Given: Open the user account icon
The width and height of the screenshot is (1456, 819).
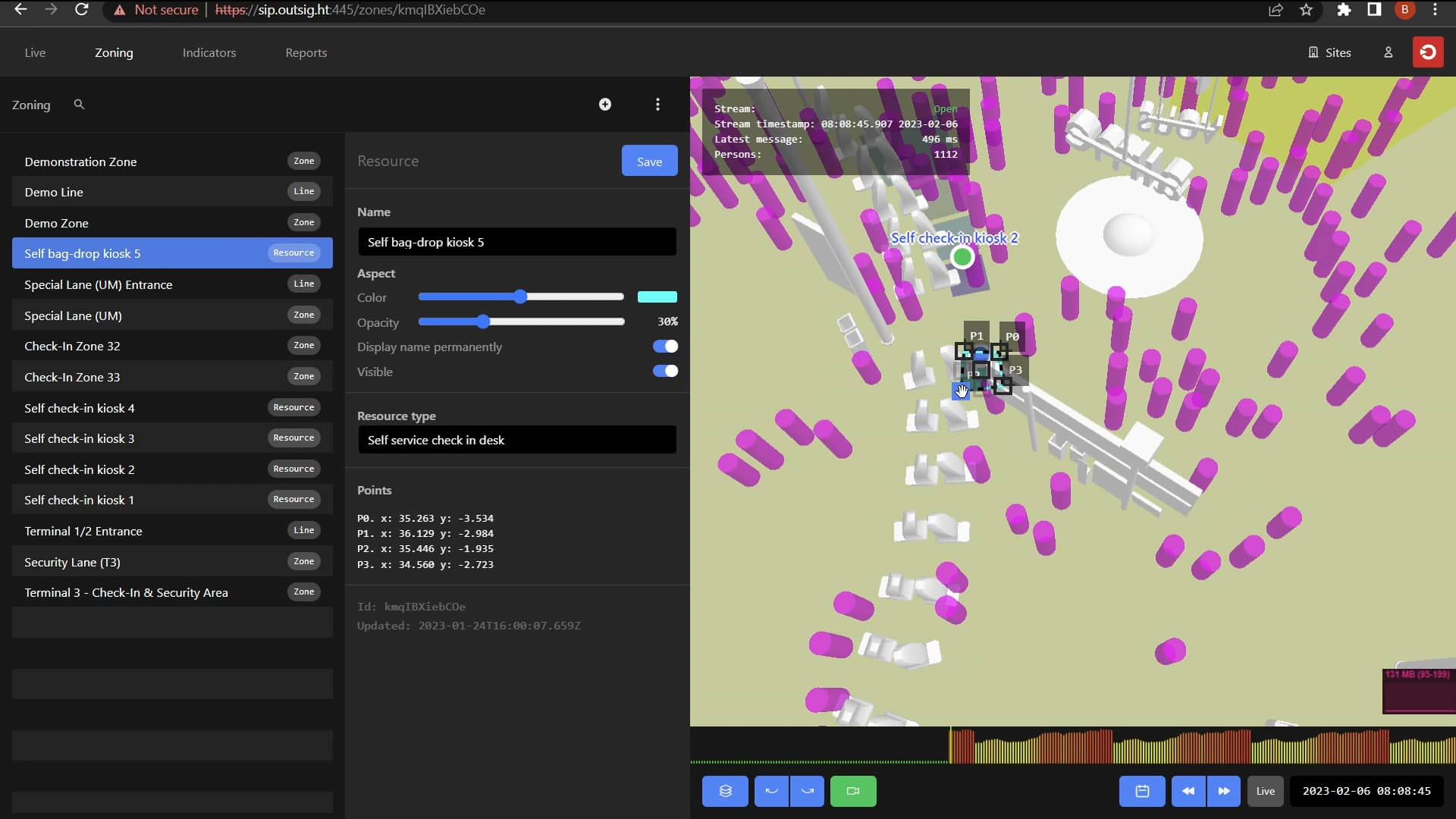Looking at the screenshot, I should tap(1389, 52).
